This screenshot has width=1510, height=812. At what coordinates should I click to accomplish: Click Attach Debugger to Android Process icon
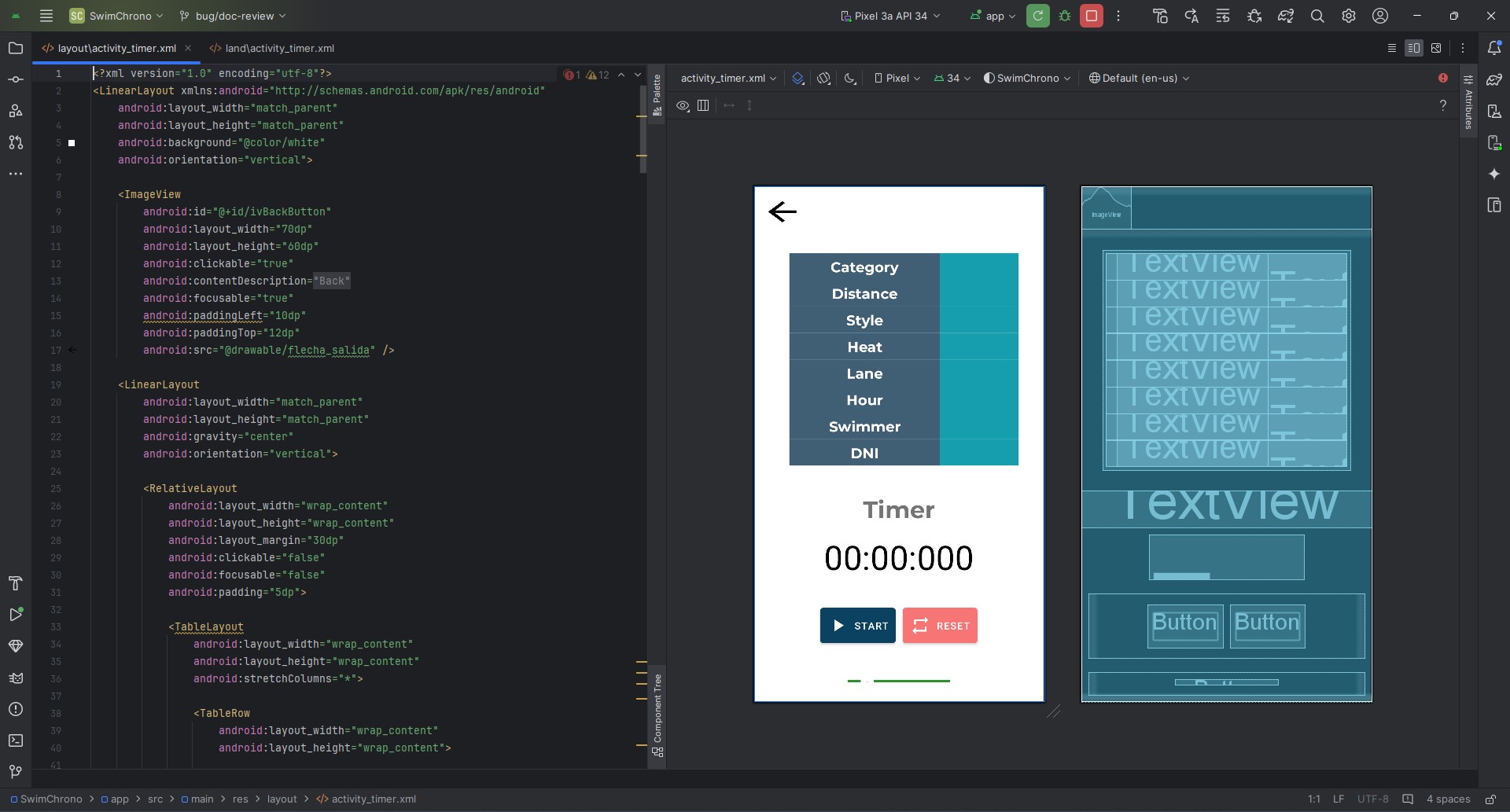pos(1254,16)
